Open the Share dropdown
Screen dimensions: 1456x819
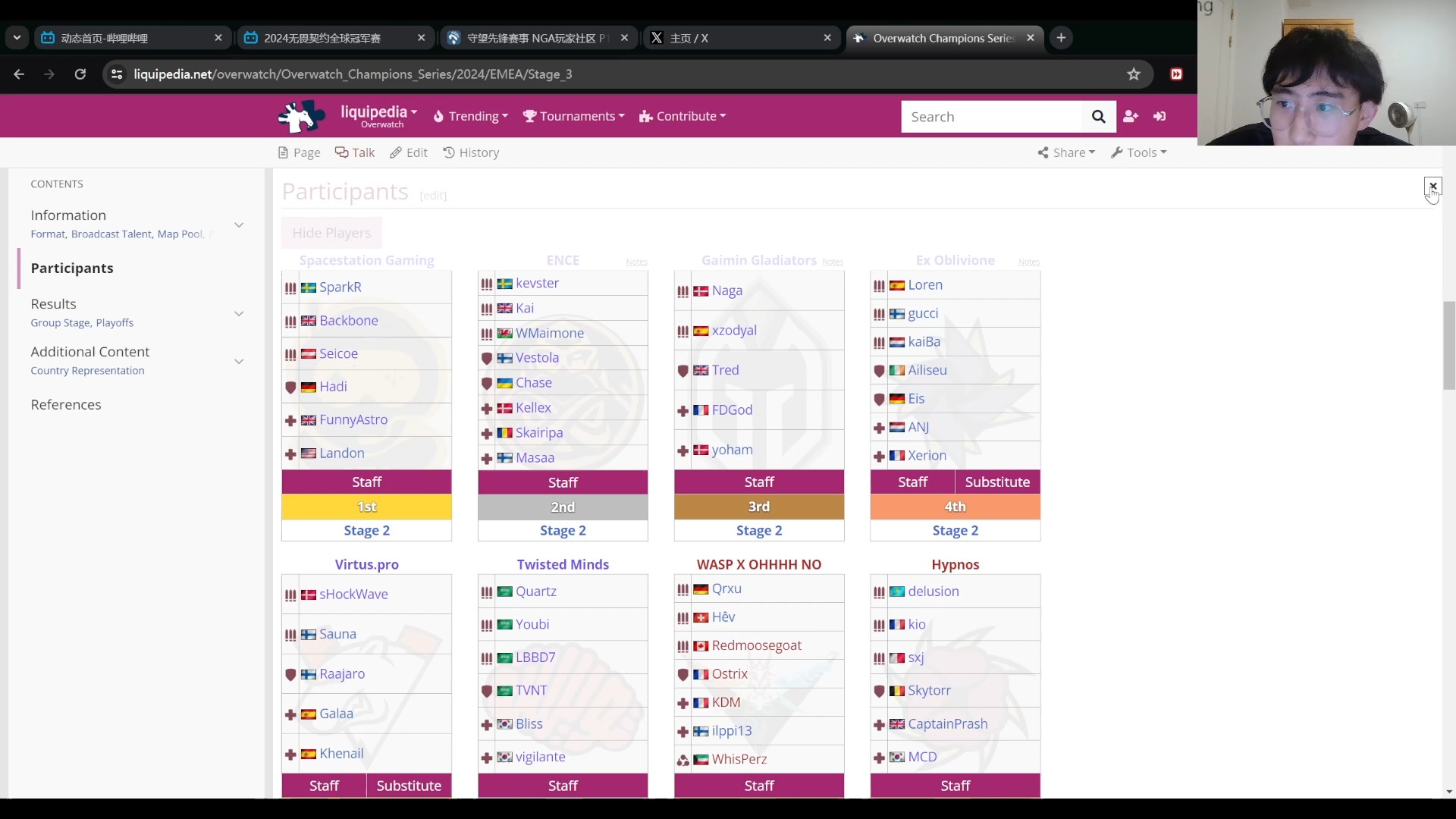1067,152
